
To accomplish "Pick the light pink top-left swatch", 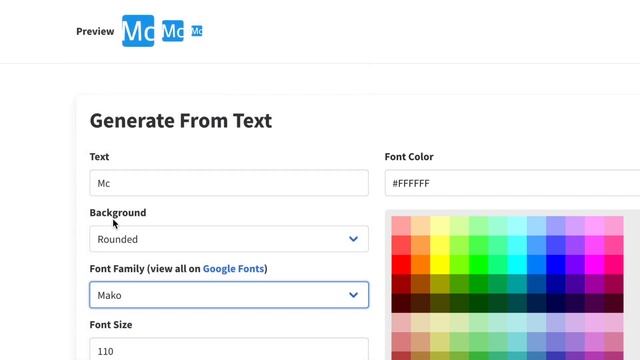I will 401,226.
